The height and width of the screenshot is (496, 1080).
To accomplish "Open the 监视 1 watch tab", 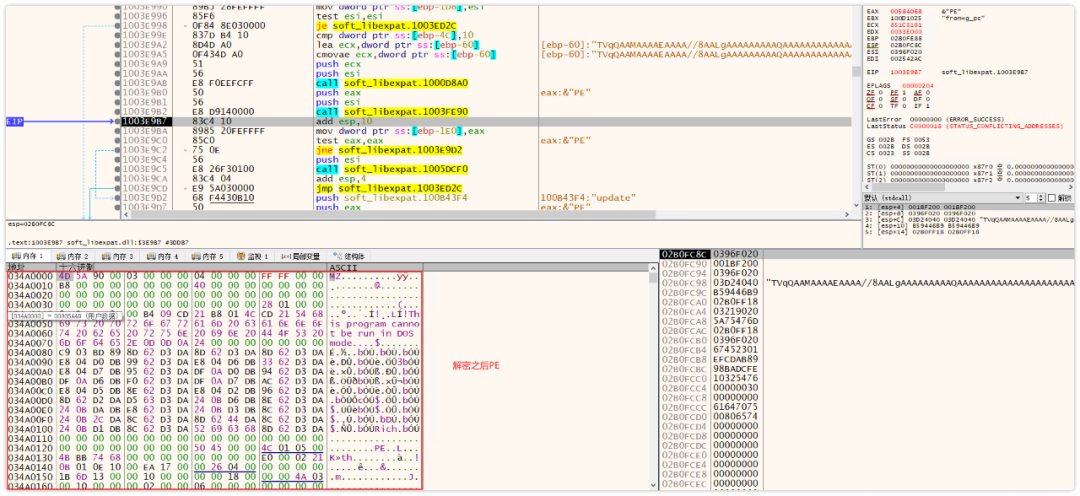I will click(253, 256).
